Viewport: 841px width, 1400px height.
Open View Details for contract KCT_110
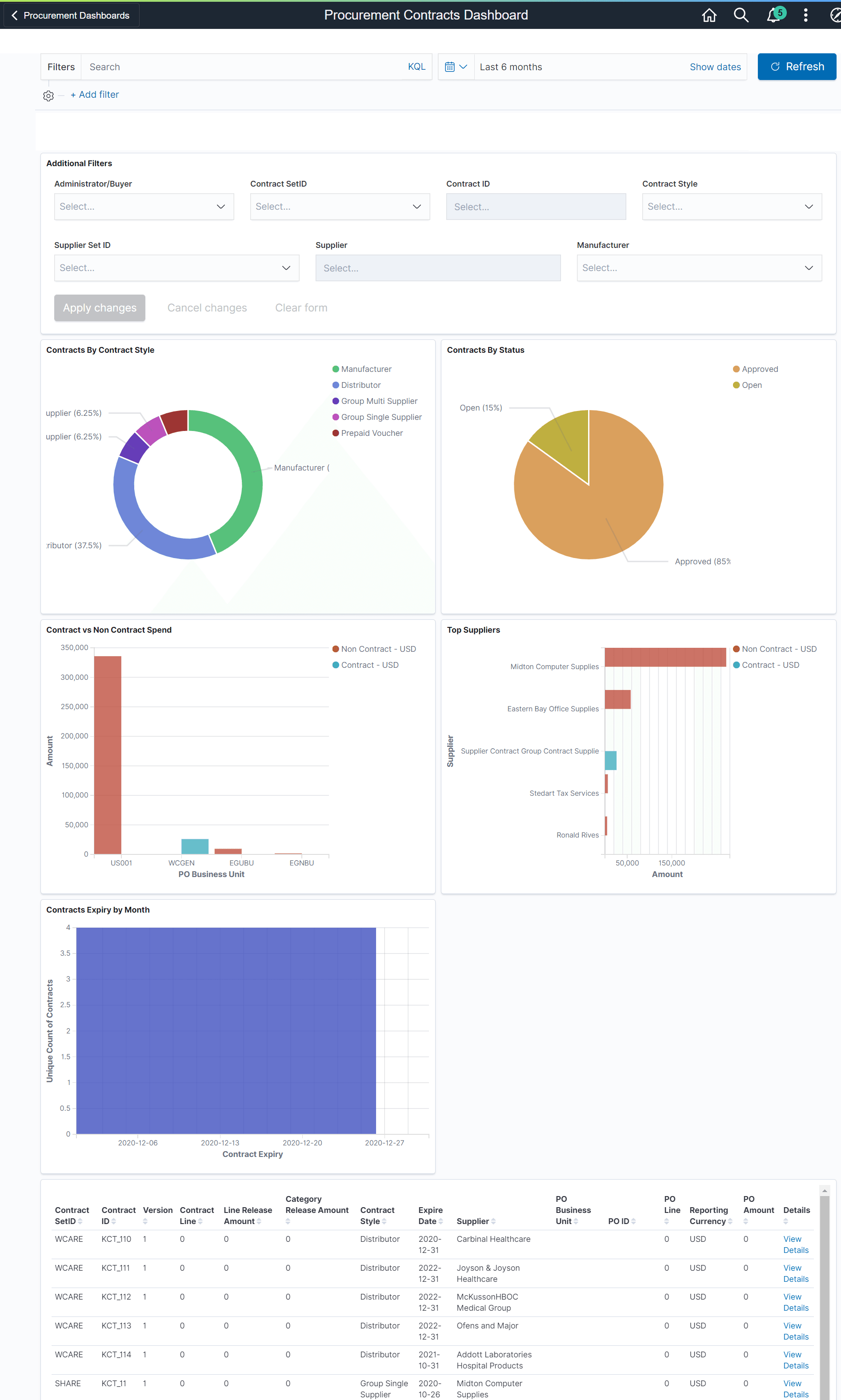click(795, 1244)
